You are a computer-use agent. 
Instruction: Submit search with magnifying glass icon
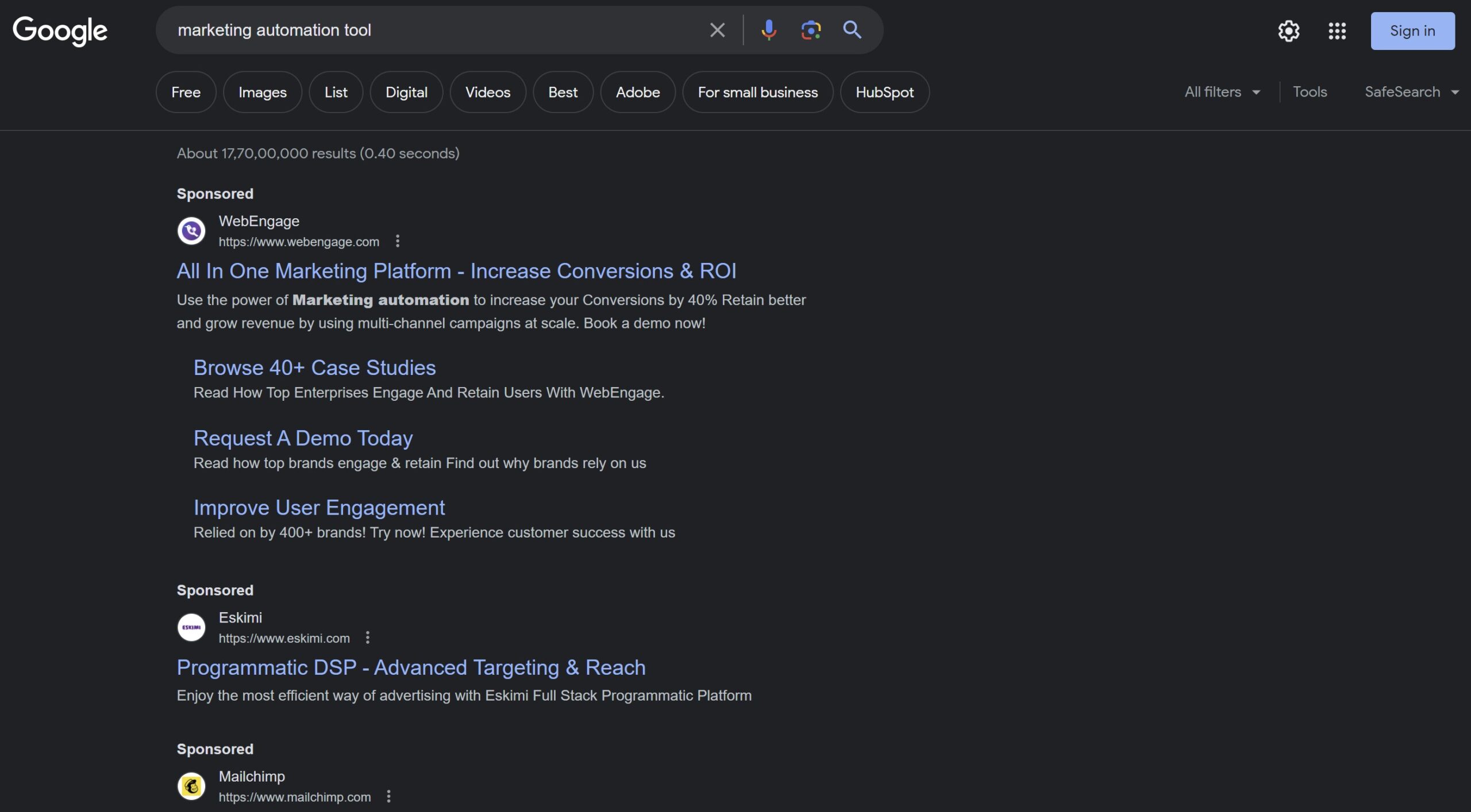click(852, 30)
